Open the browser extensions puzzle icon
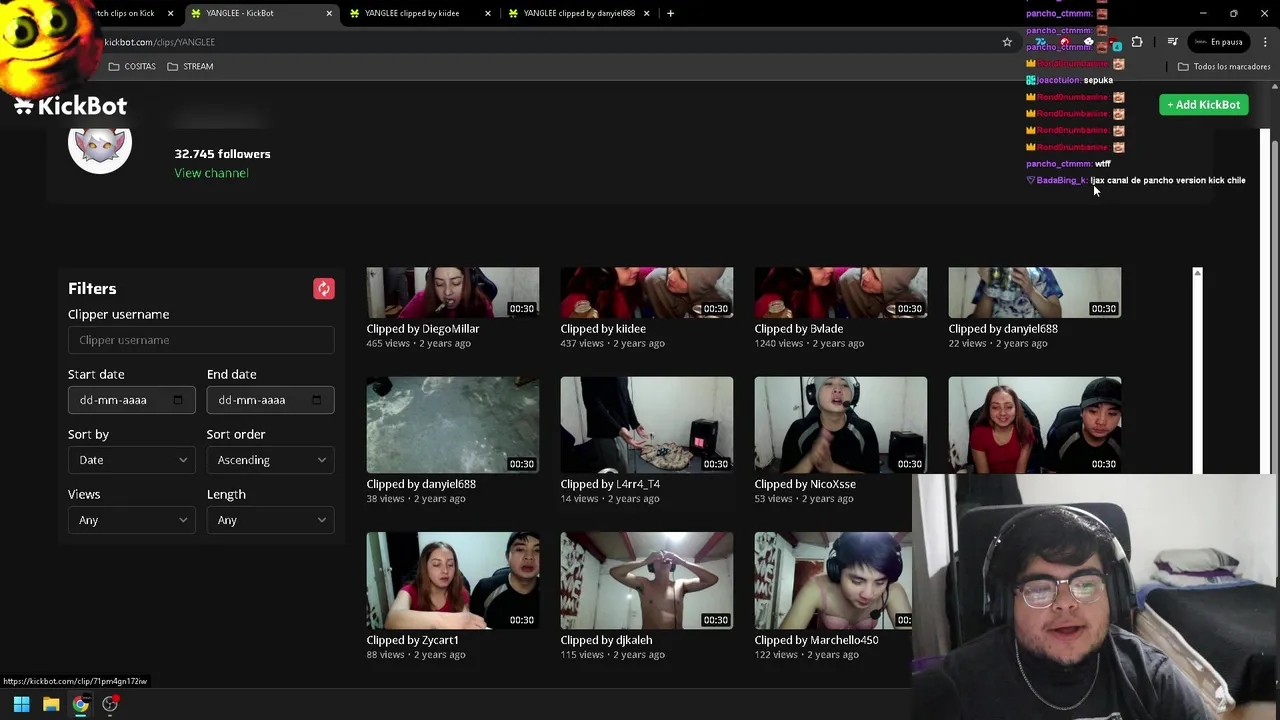 tap(1137, 42)
